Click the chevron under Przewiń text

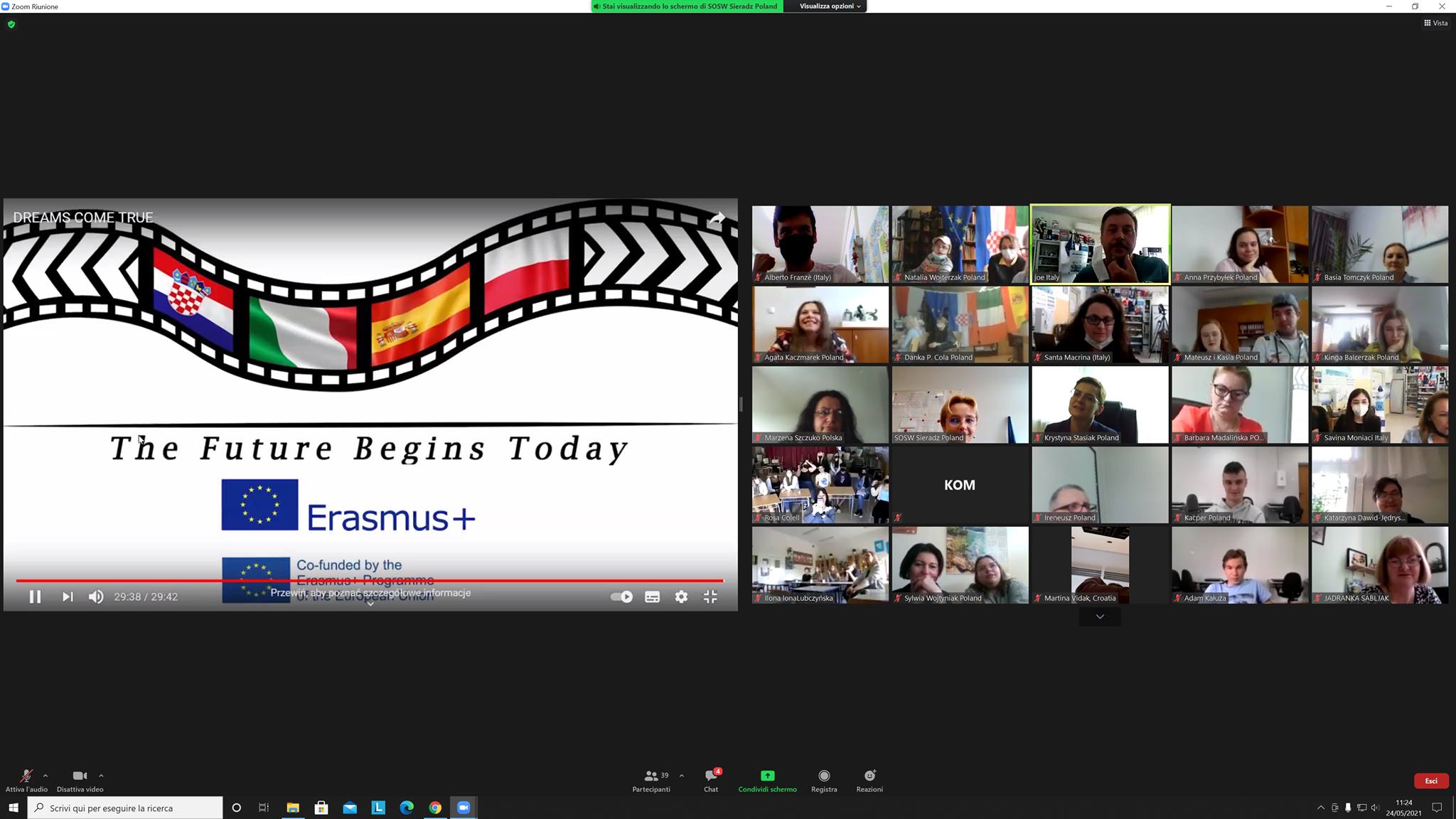pos(370,604)
